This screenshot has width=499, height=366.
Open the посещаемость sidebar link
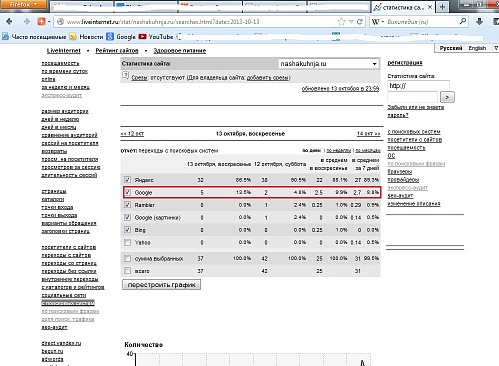(x=60, y=63)
